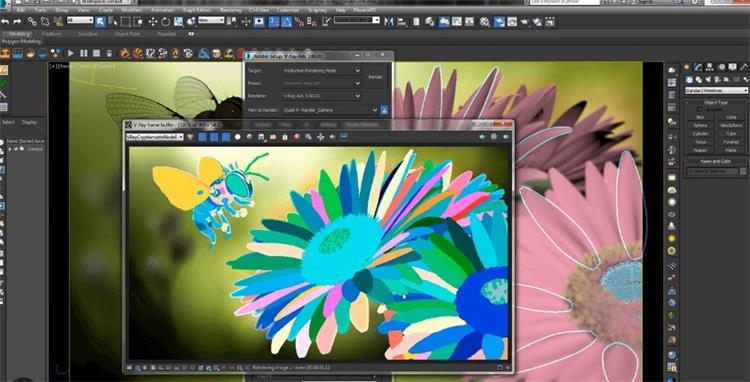Click the Geometry category icon in Create panel
Viewport: 750px width, 382px height.
pyautogui.click(x=688, y=79)
